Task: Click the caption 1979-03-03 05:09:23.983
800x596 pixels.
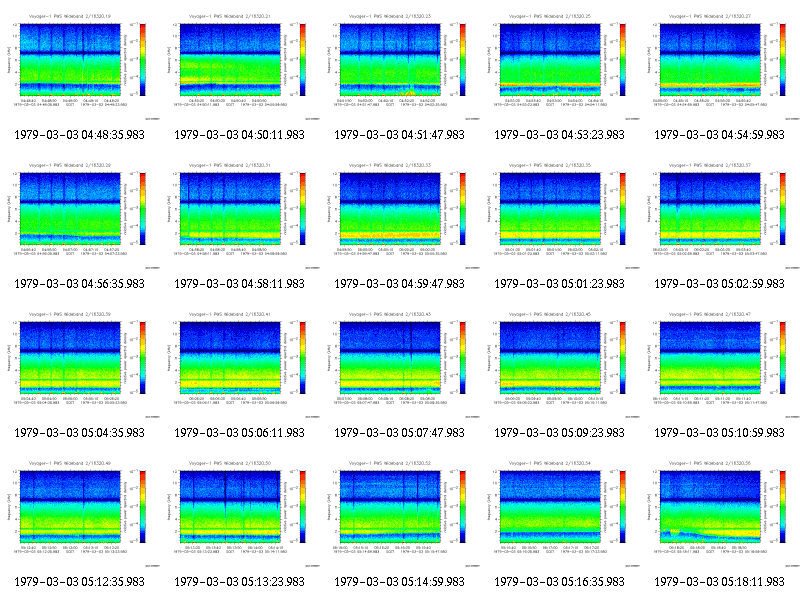Action: pos(560,433)
